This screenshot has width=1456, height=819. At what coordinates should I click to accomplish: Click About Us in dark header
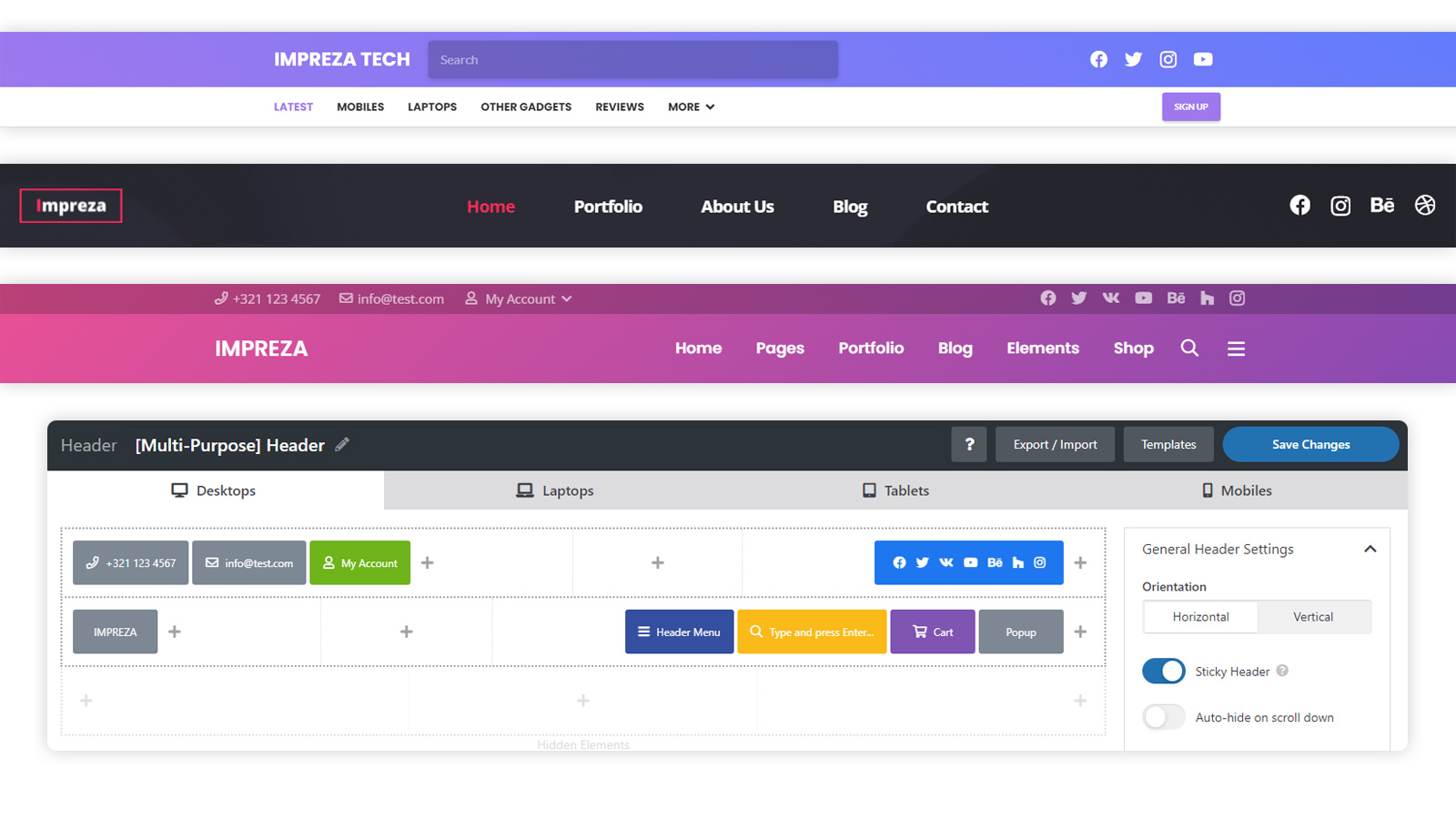[x=737, y=207]
